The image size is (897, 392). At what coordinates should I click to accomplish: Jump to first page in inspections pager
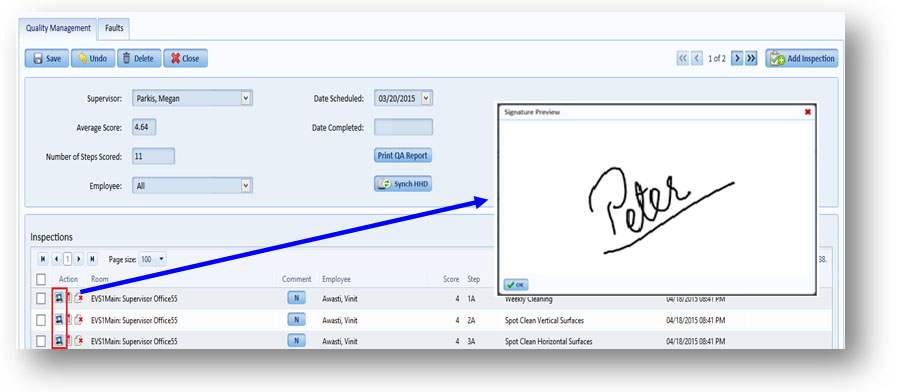pyautogui.click(x=43, y=259)
